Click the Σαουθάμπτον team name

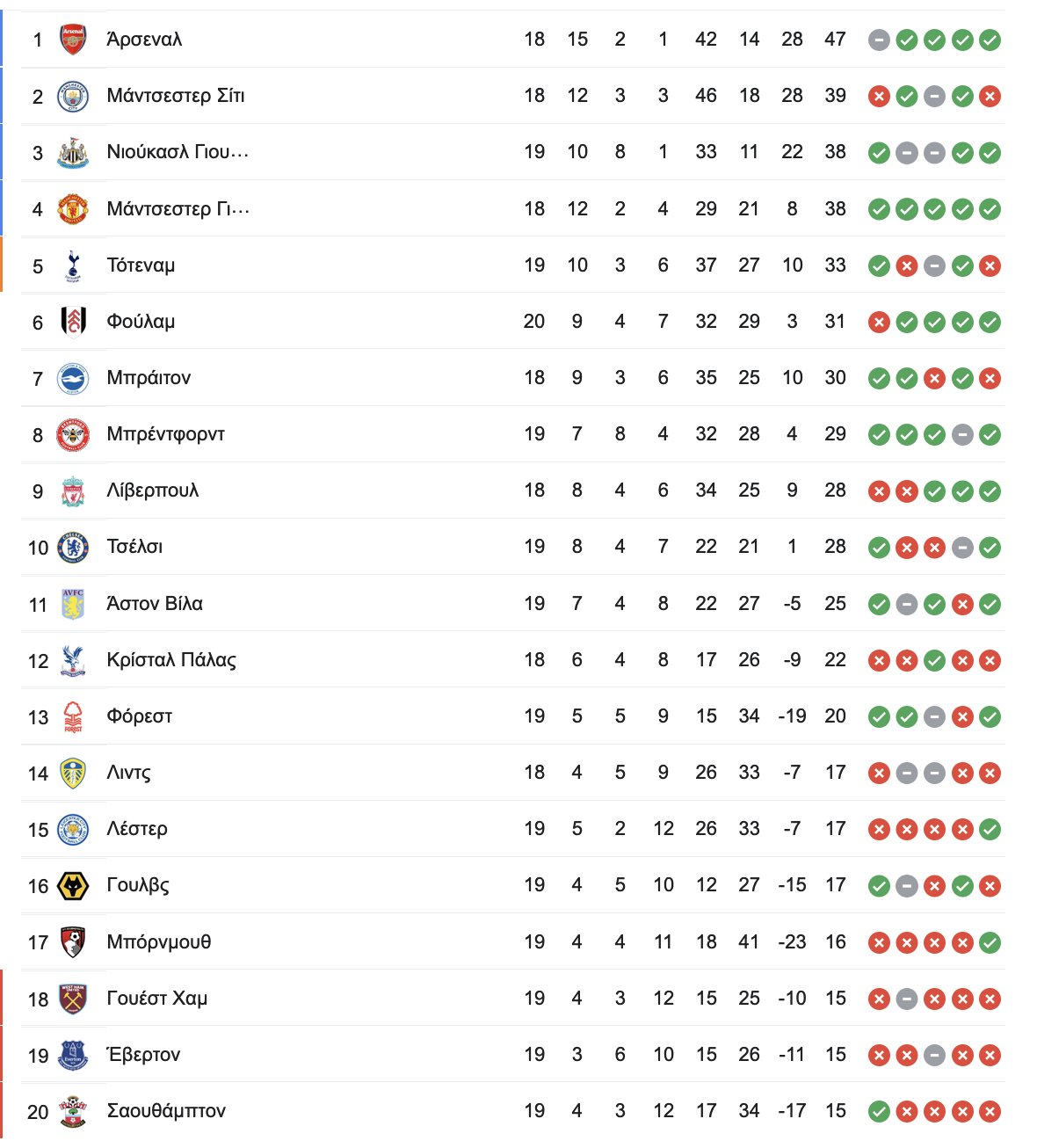pos(166,1111)
